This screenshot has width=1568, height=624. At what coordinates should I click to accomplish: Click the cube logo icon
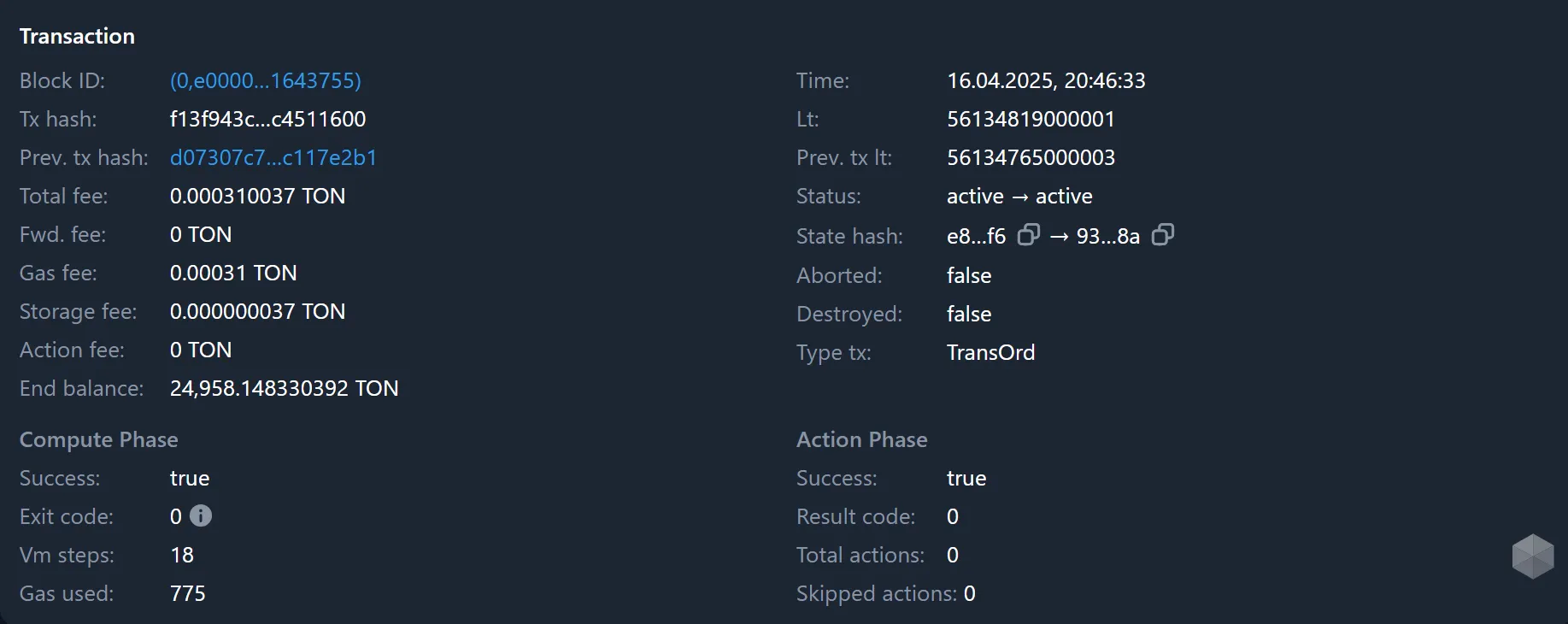pyautogui.click(x=1532, y=556)
